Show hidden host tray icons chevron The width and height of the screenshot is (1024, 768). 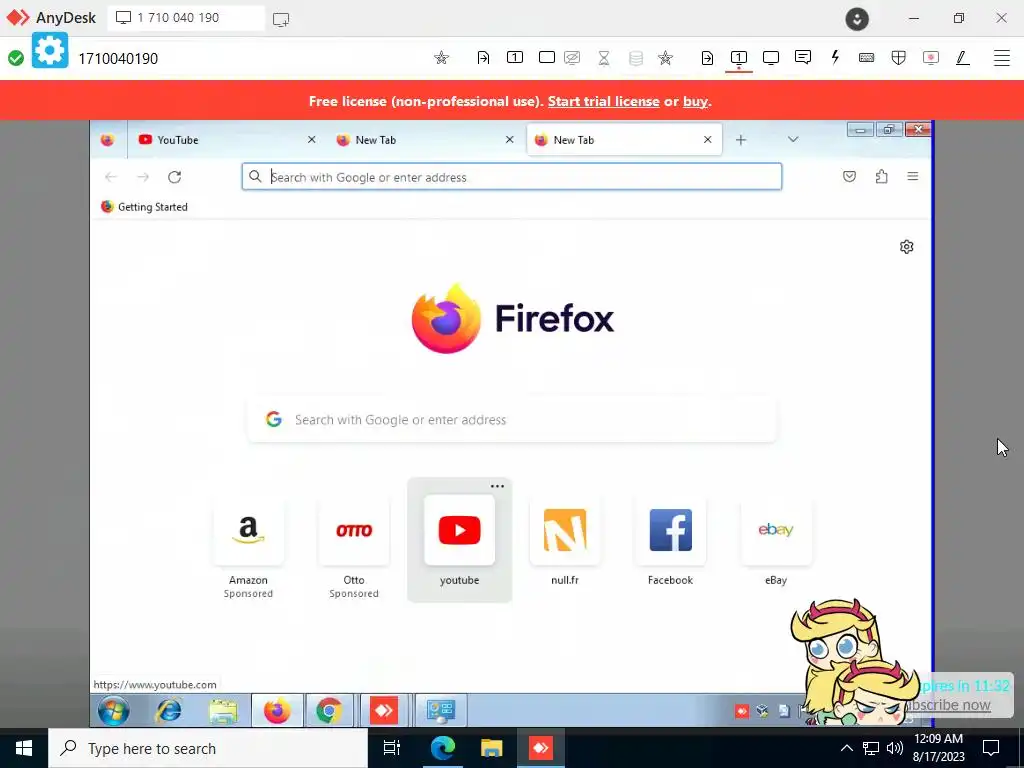[846, 748]
